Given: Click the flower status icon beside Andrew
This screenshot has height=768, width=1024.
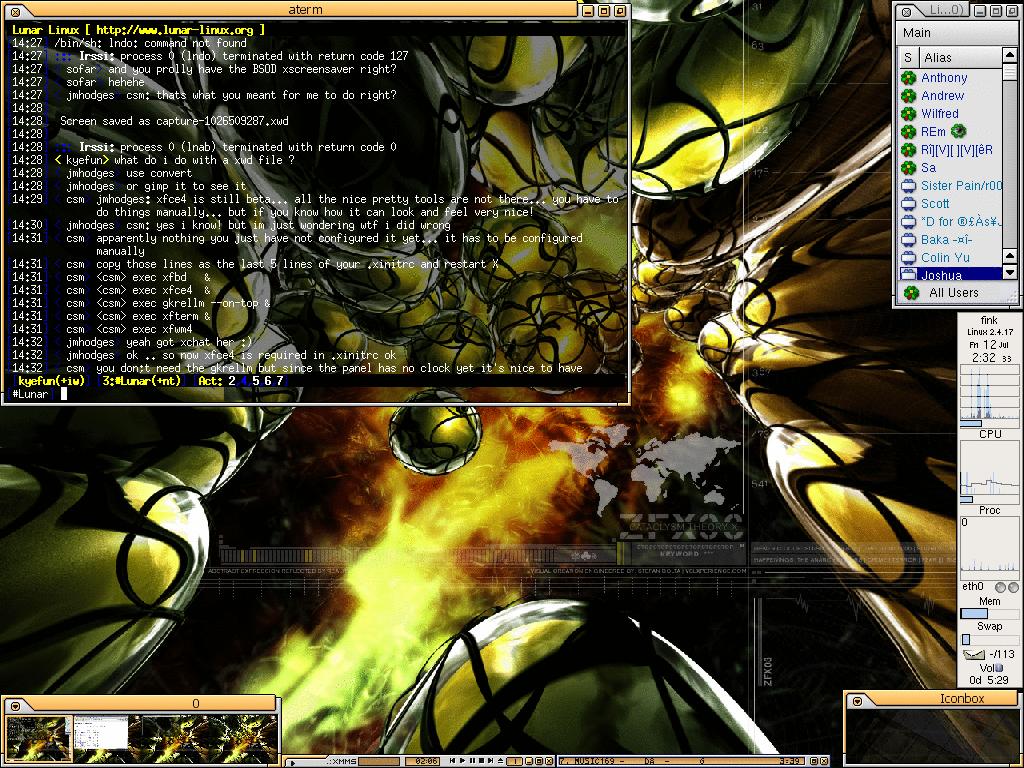Looking at the screenshot, I should point(908,96).
